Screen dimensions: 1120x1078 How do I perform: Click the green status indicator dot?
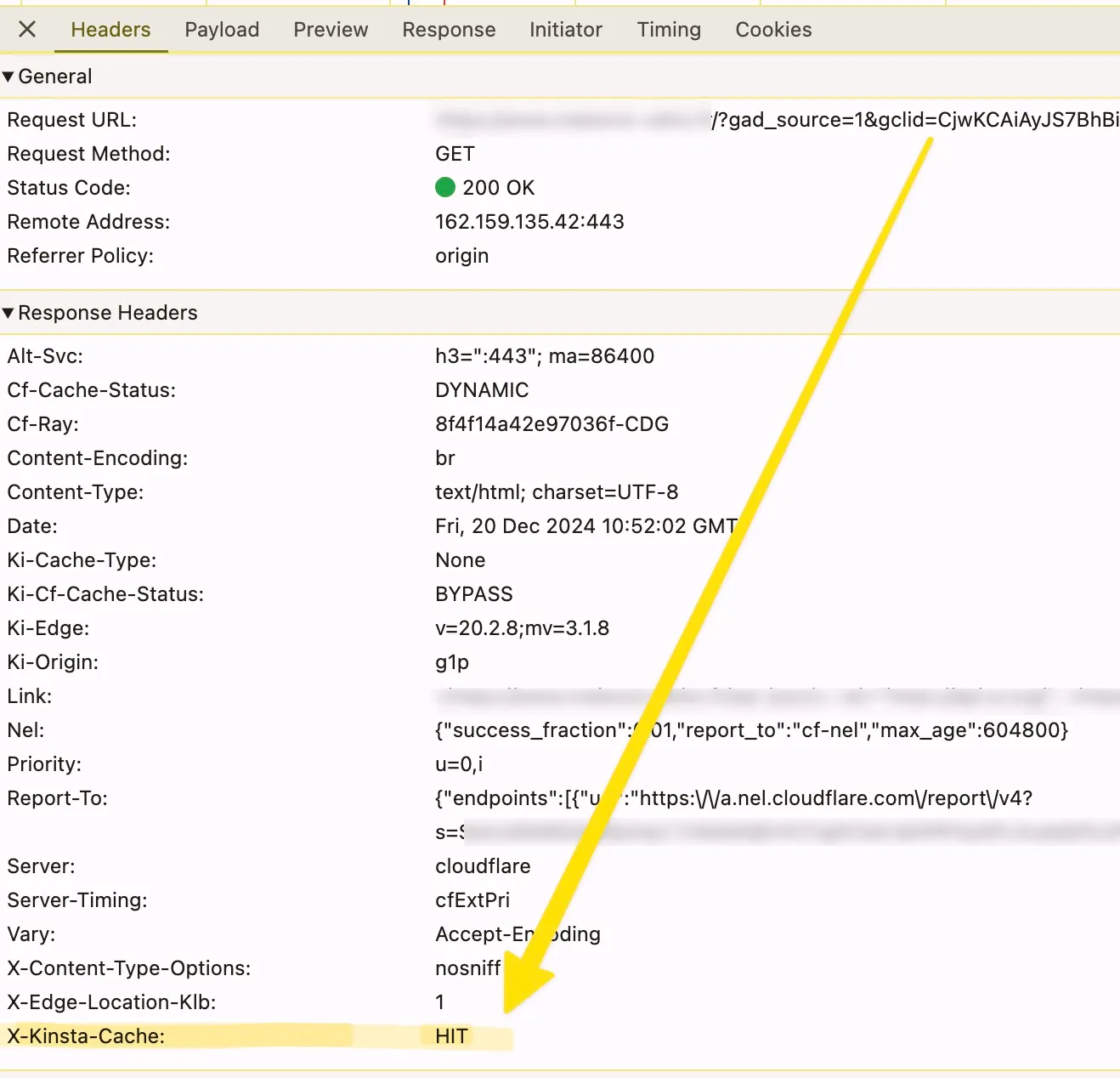(x=445, y=187)
